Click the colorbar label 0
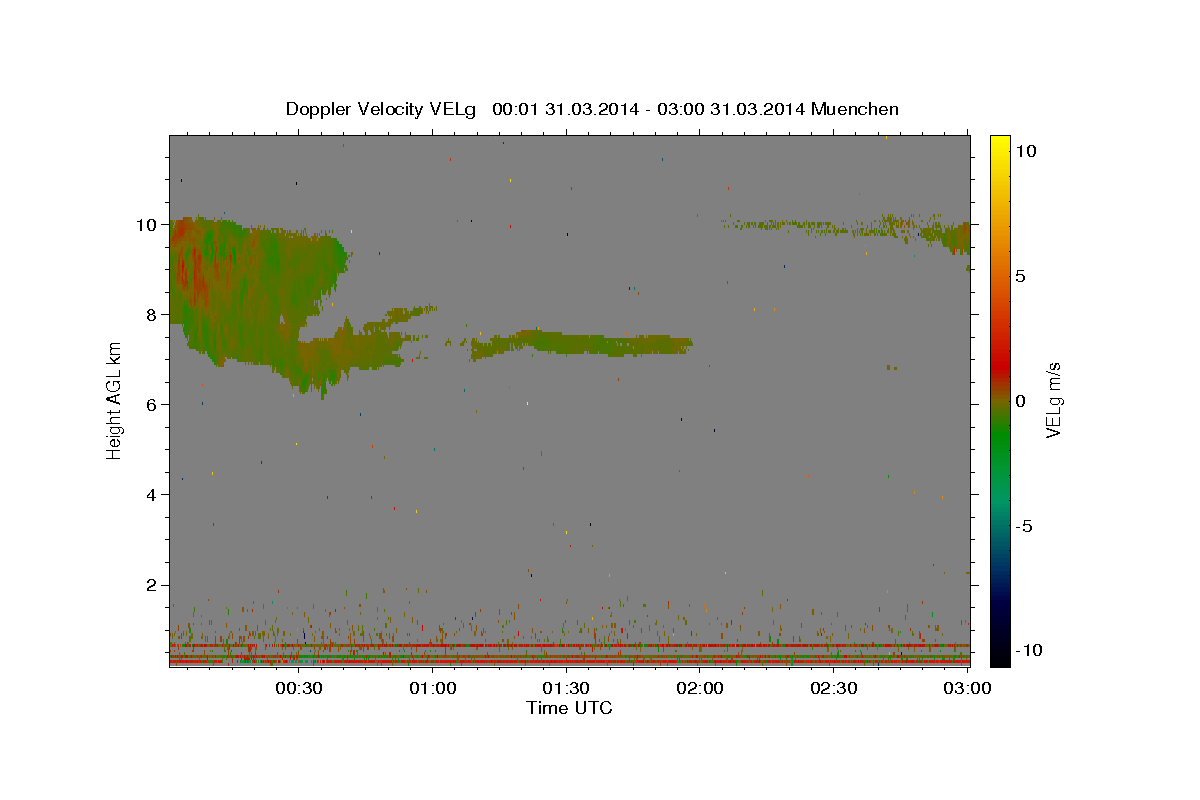 tap(1021, 401)
